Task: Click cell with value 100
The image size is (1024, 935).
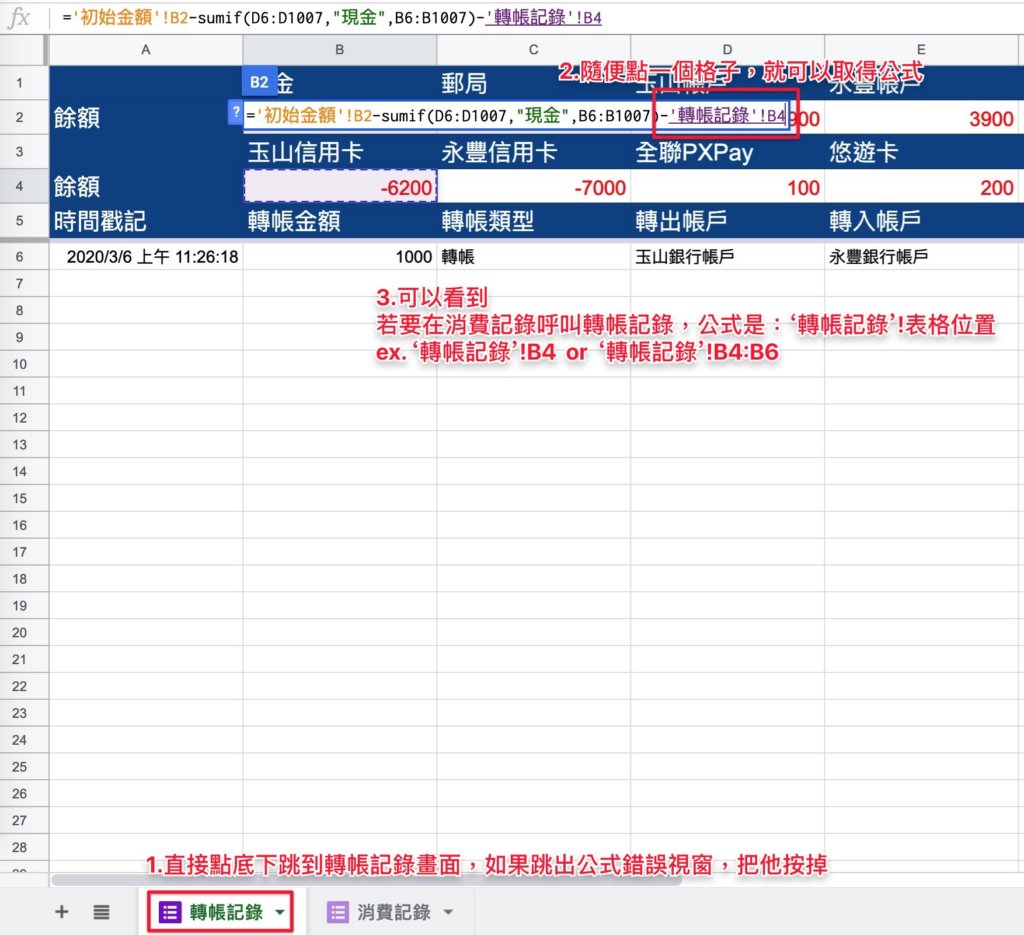Action: coord(728,187)
